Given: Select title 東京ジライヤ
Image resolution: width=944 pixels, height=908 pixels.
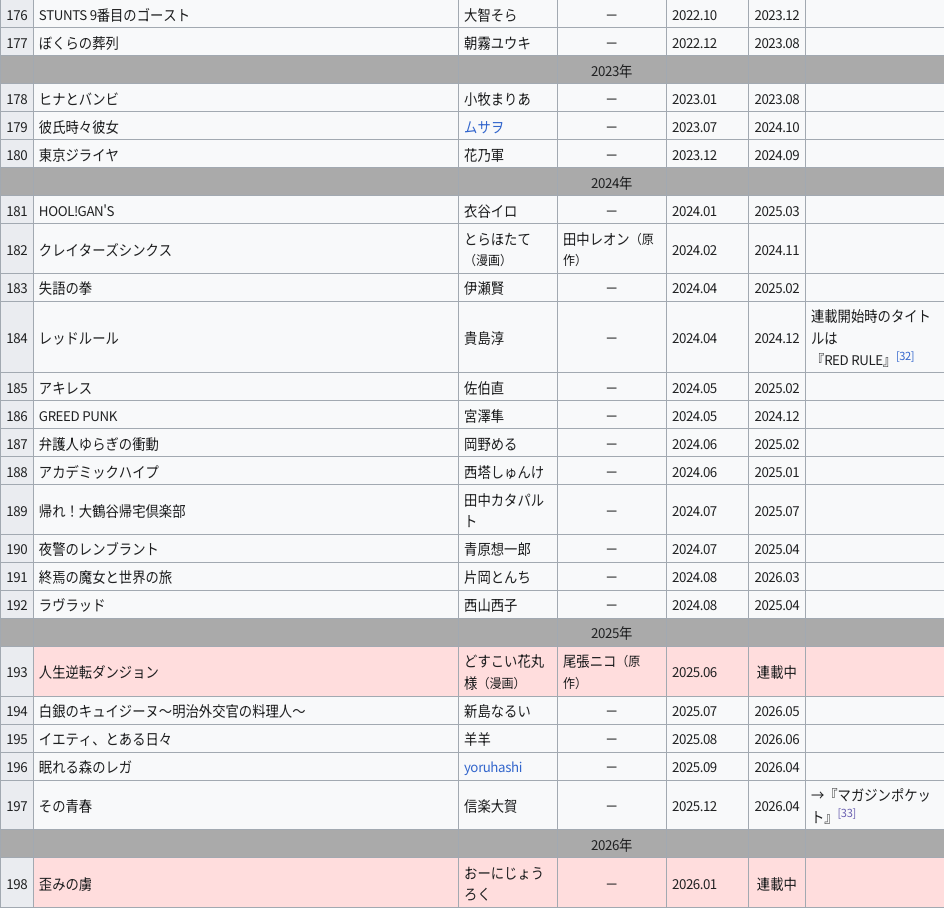Looking at the screenshot, I should [79, 155].
